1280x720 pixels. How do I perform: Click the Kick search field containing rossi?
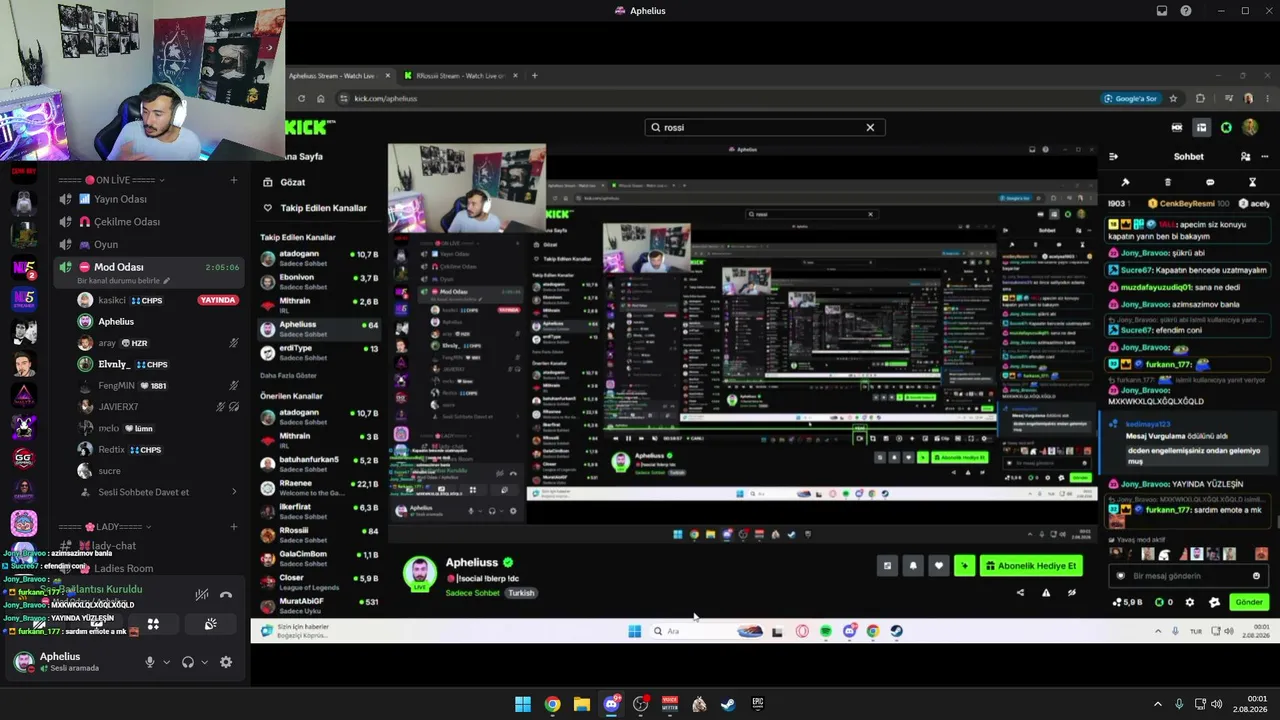(765, 127)
